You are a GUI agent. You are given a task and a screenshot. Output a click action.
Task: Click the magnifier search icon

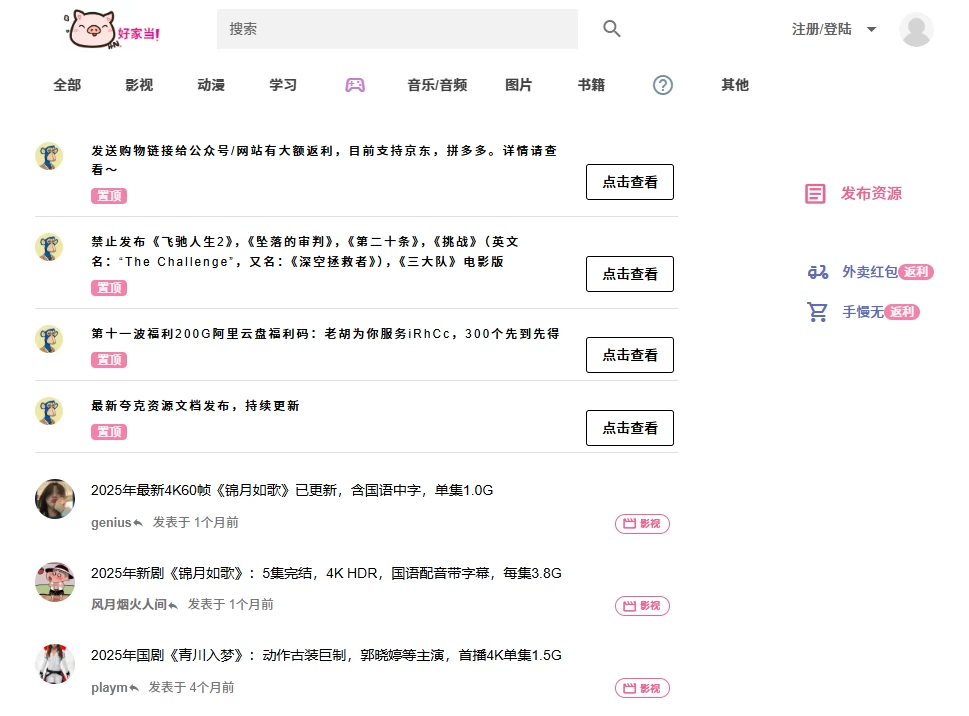(x=612, y=29)
